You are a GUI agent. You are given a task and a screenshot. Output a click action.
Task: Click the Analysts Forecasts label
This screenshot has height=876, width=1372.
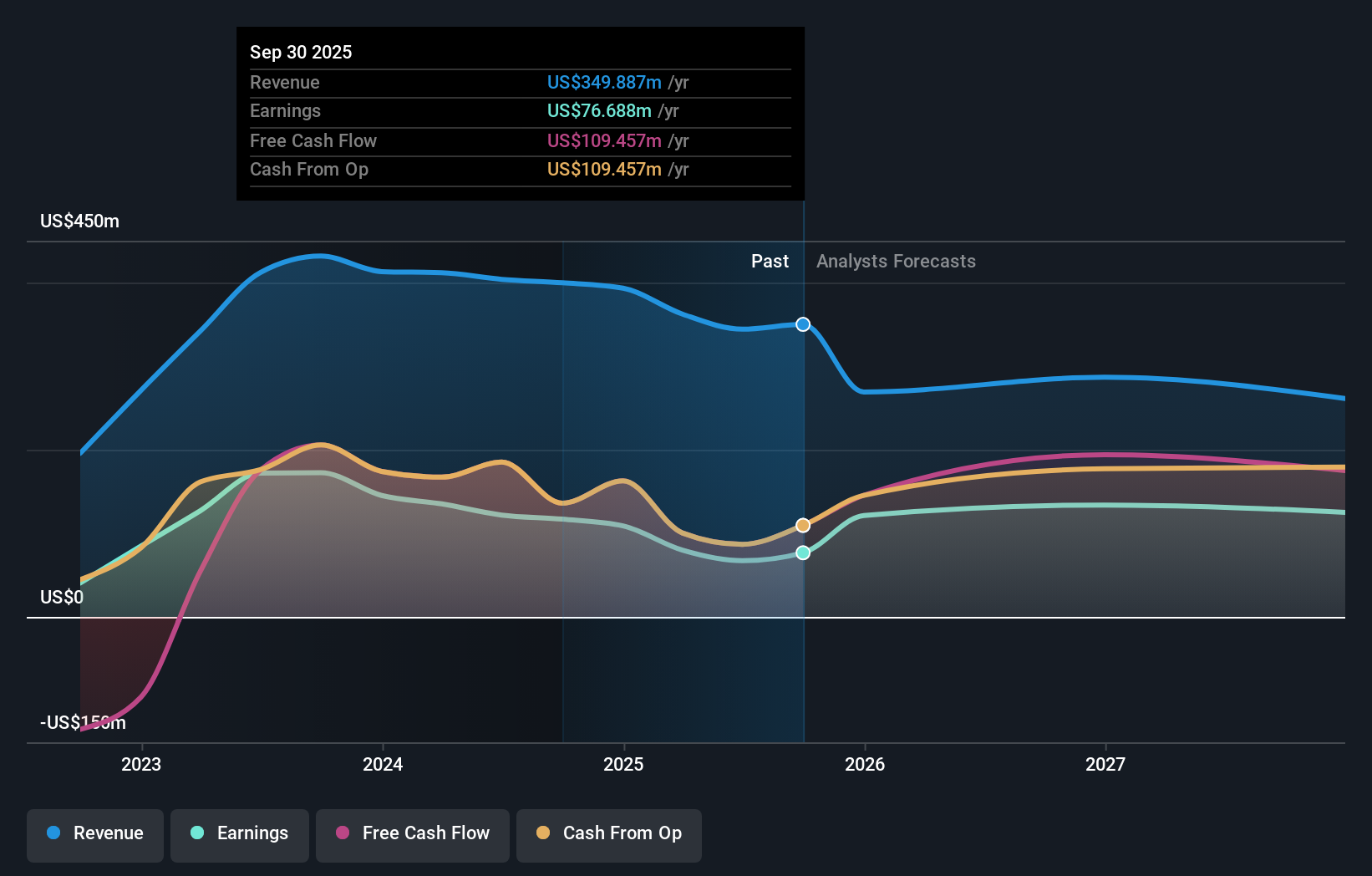tap(896, 262)
